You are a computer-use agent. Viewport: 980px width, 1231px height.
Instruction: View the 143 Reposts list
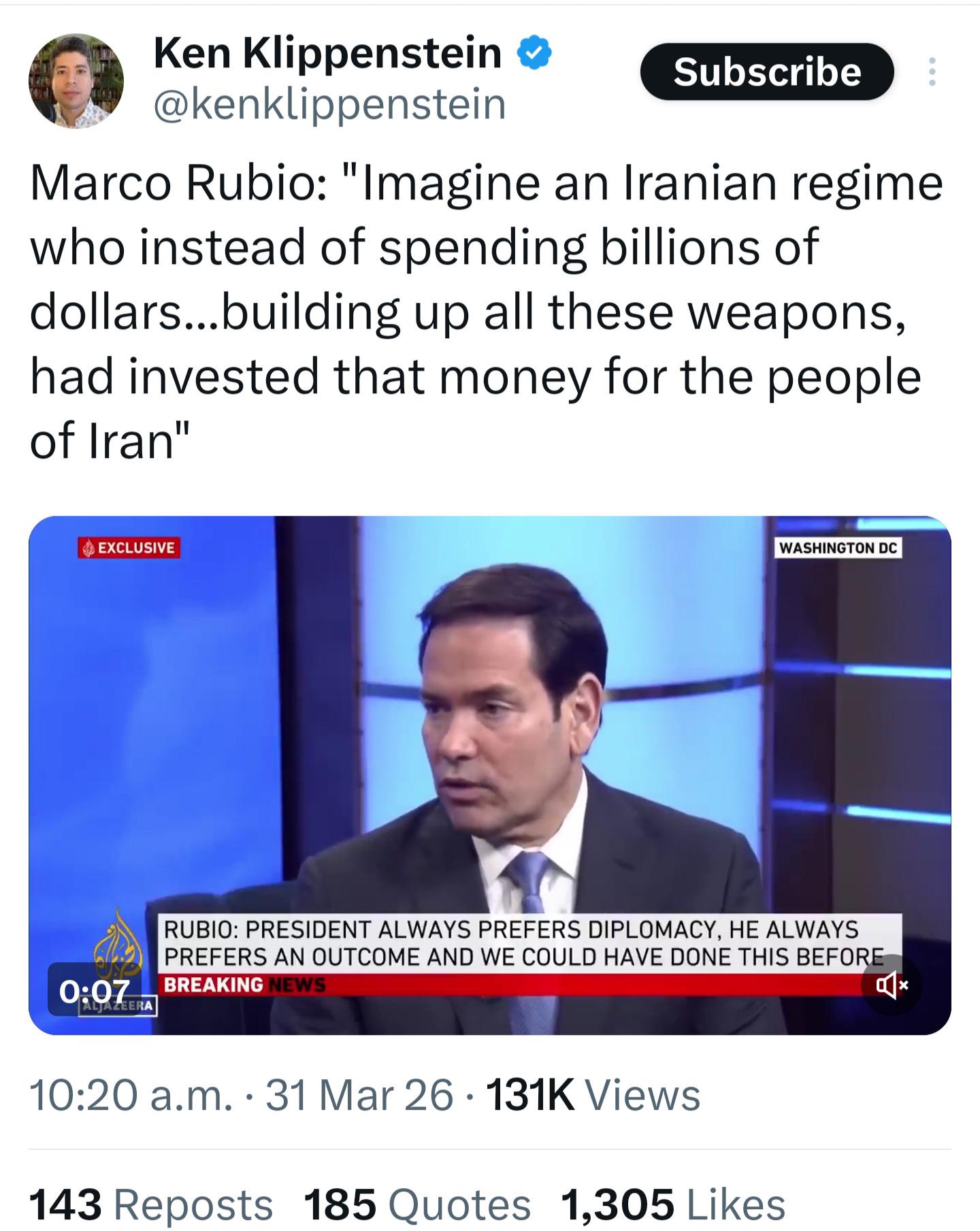tap(150, 1204)
